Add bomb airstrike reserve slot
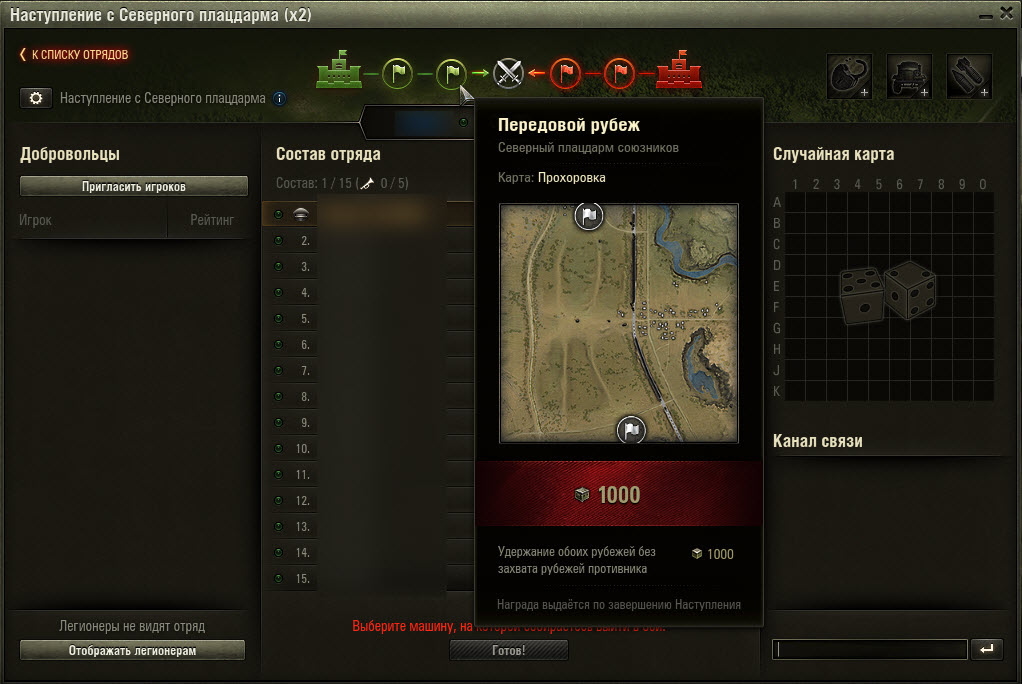This screenshot has width=1022, height=684. (x=969, y=76)
